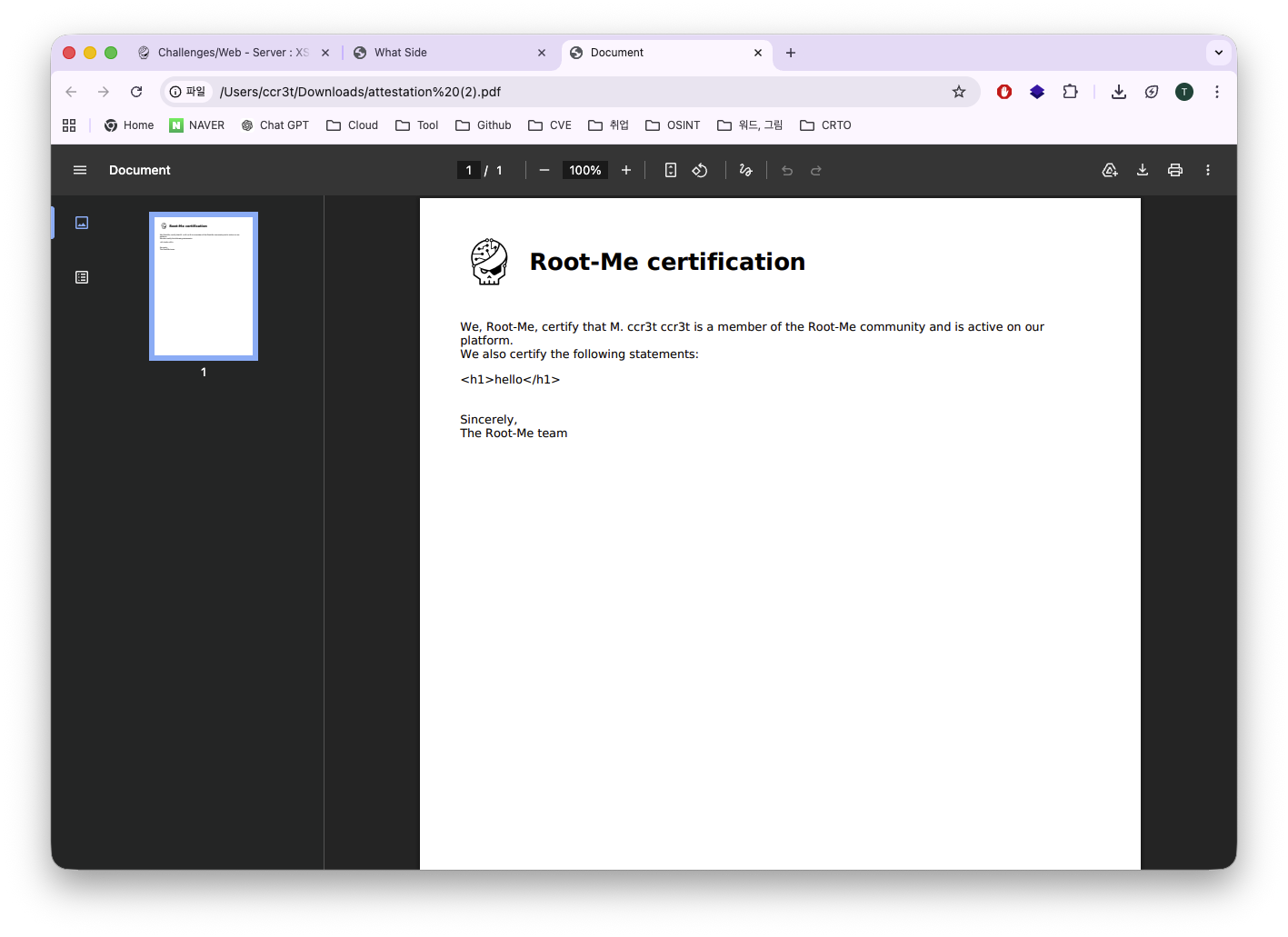The height and width of the screenshot is (937, 1288).
Task: Expand the CRTO bookmark folder
Action: [x=826, y=125]
